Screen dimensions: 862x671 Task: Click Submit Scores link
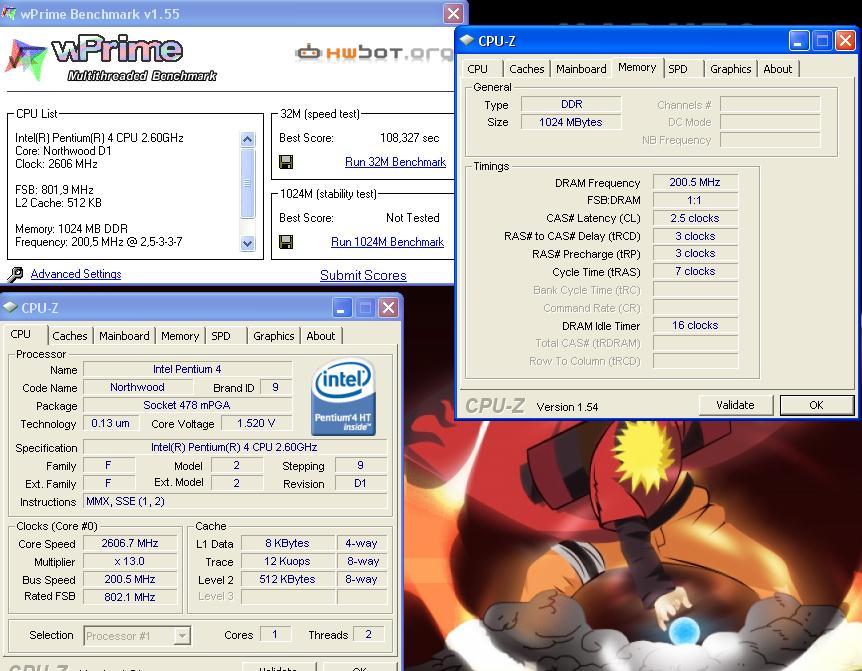point(363,275)
